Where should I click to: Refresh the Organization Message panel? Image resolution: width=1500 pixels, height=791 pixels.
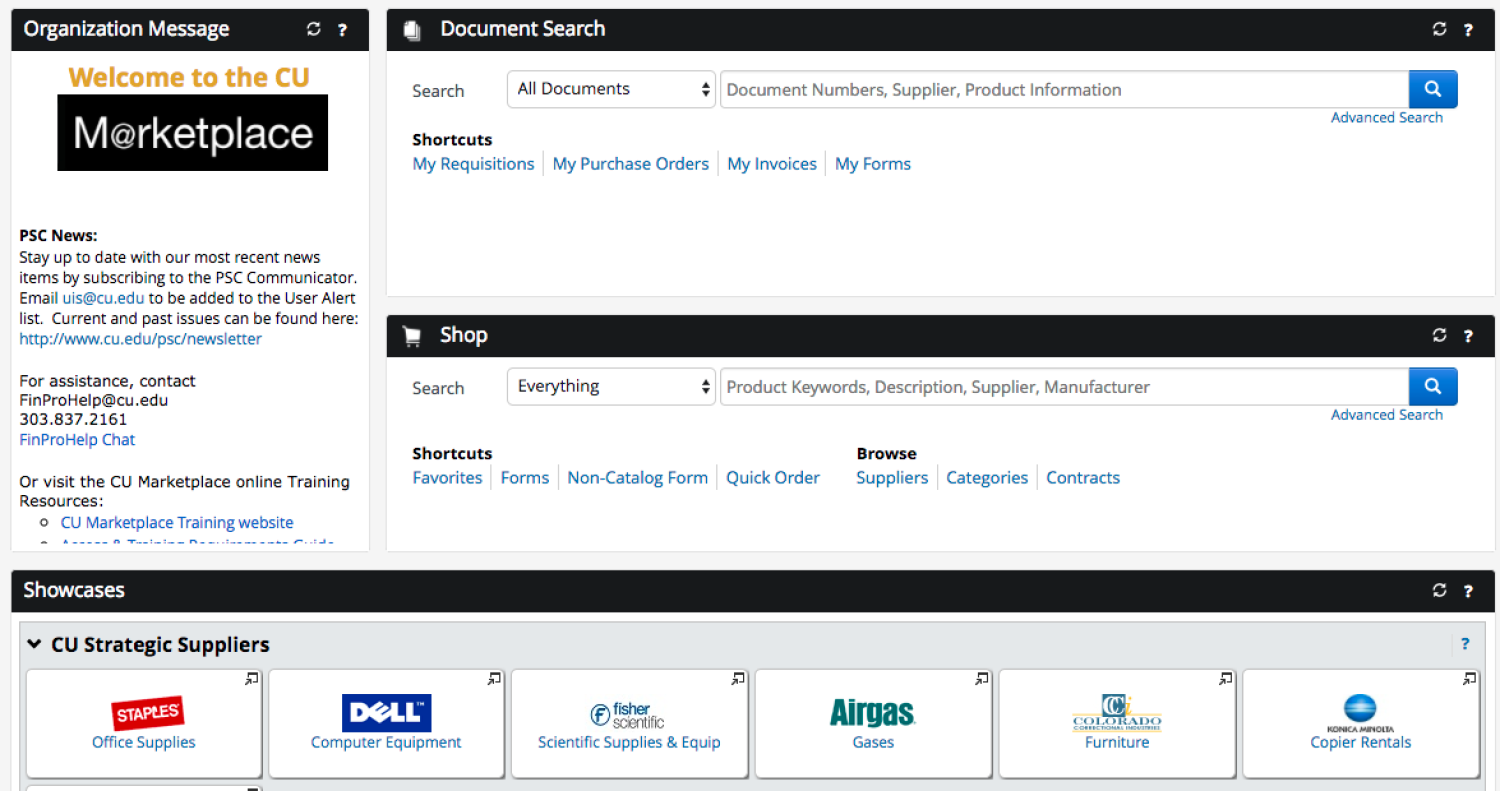[x=314, y=30]
